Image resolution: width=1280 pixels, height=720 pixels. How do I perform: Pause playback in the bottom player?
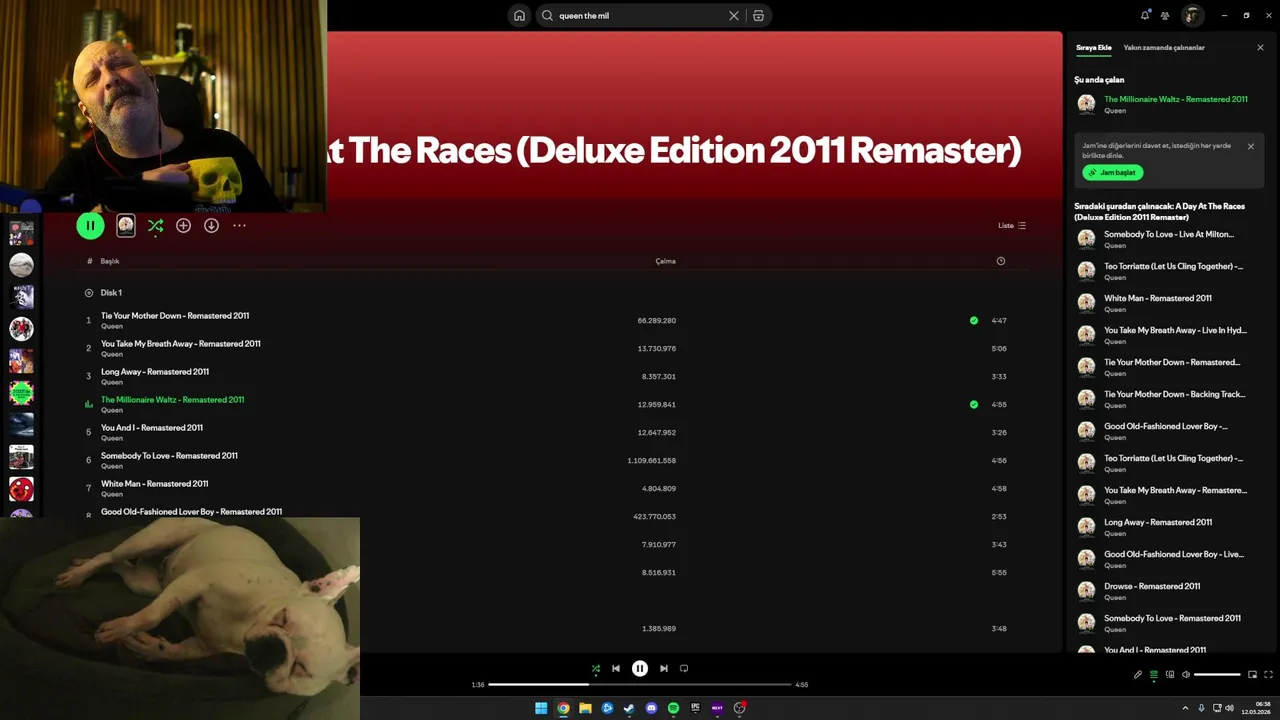(640, 669)
